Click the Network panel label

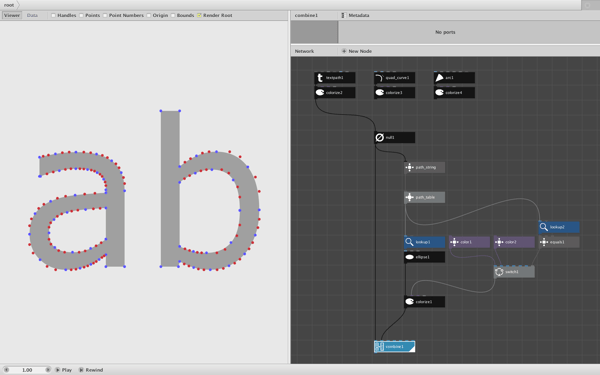coord(304,51)
